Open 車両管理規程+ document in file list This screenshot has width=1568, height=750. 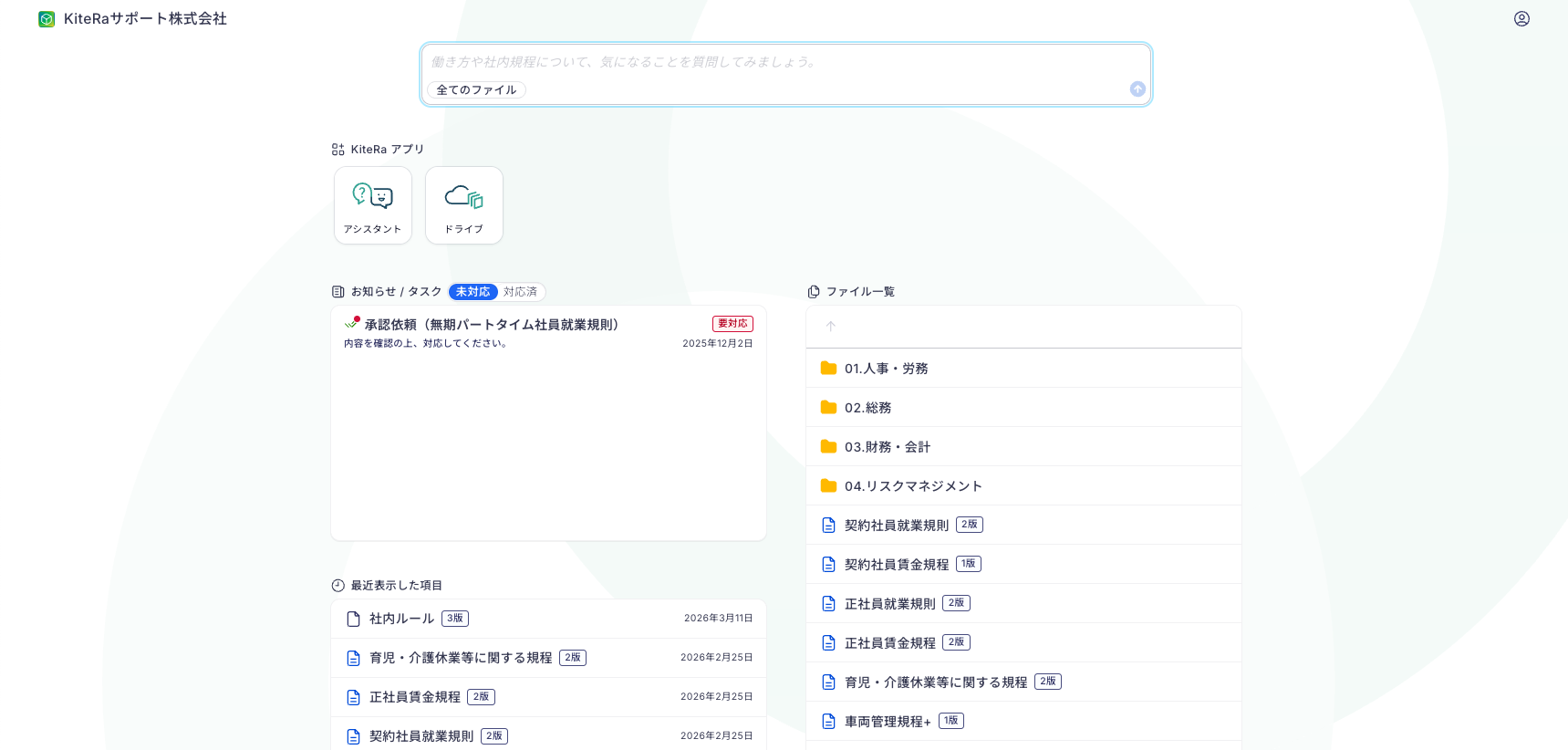coord(887,722)
